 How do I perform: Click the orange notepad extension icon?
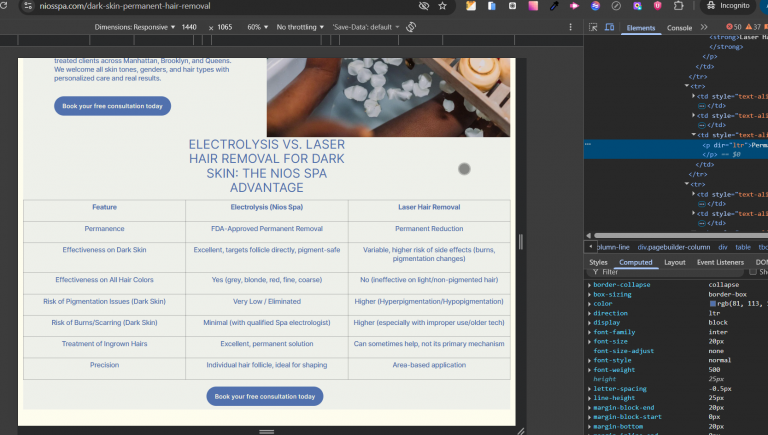[x=471, y=6]
